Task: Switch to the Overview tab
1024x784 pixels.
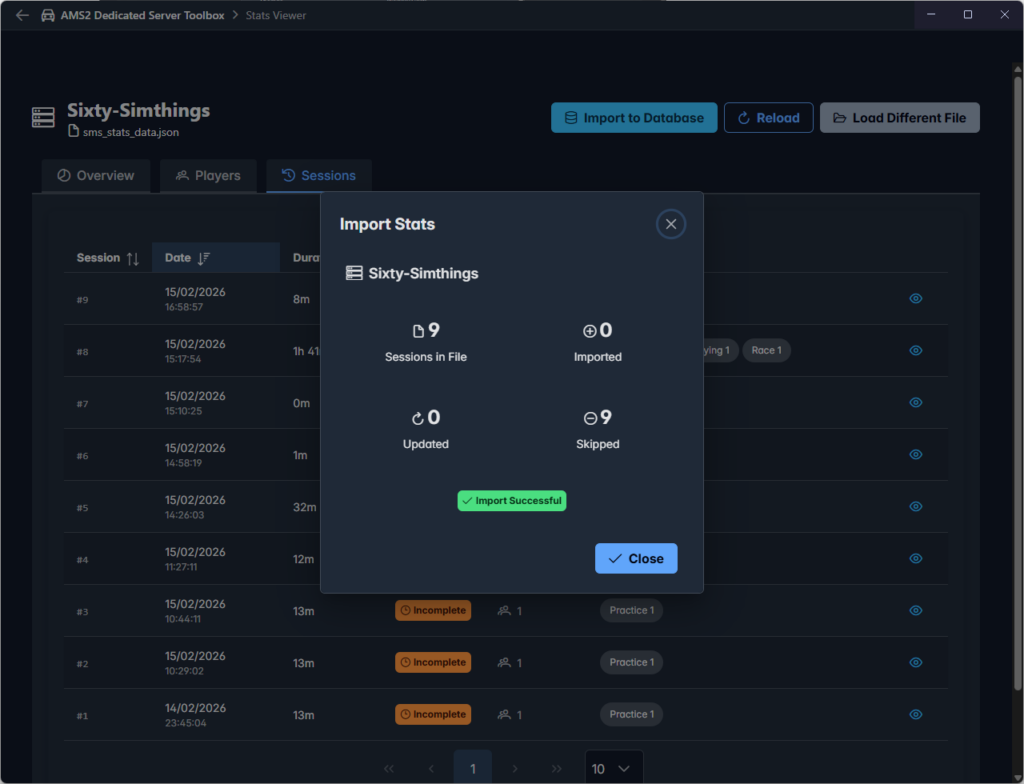Action: (95, 176)
